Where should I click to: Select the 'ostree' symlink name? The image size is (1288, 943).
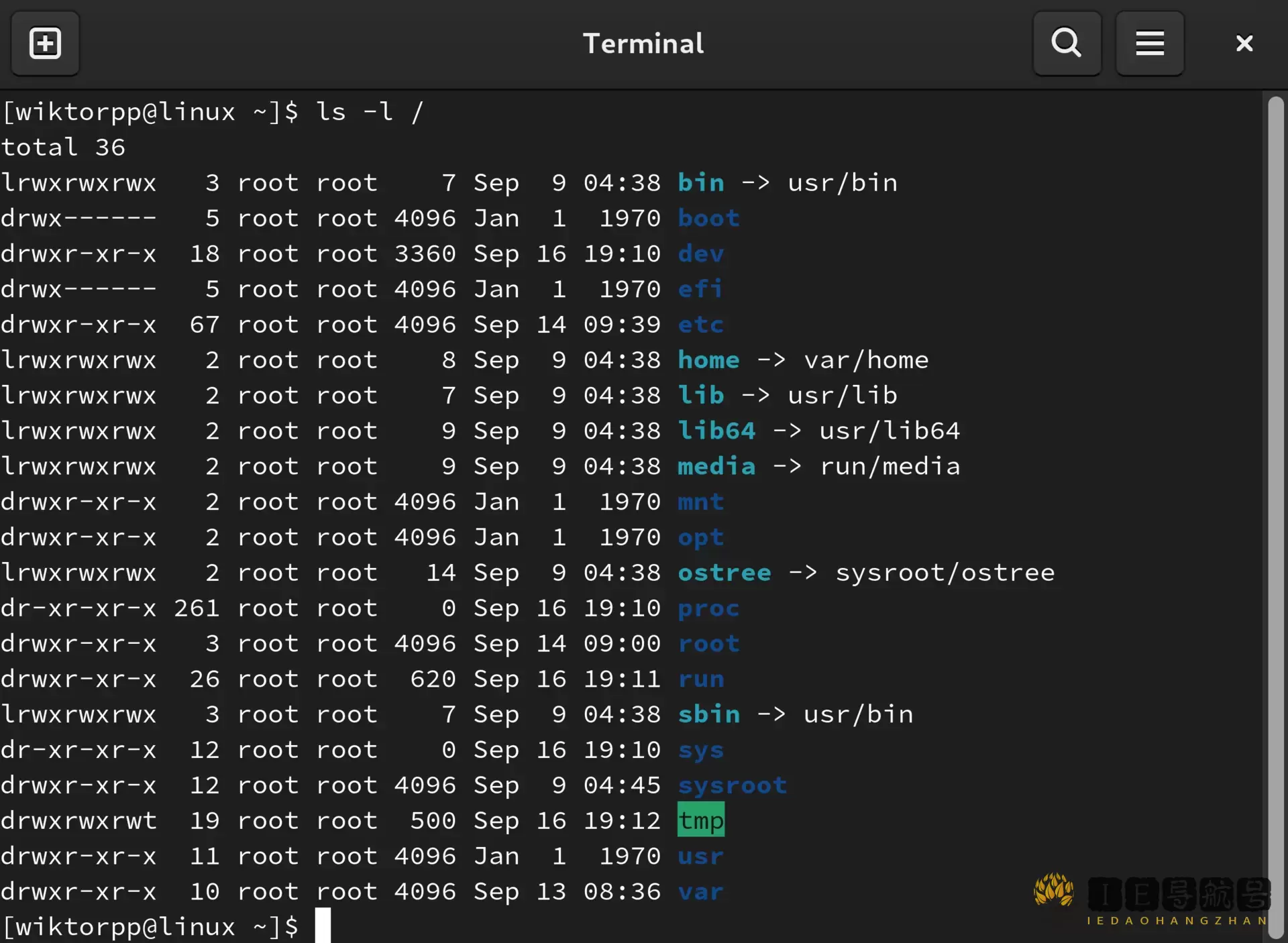click(724, 573)
